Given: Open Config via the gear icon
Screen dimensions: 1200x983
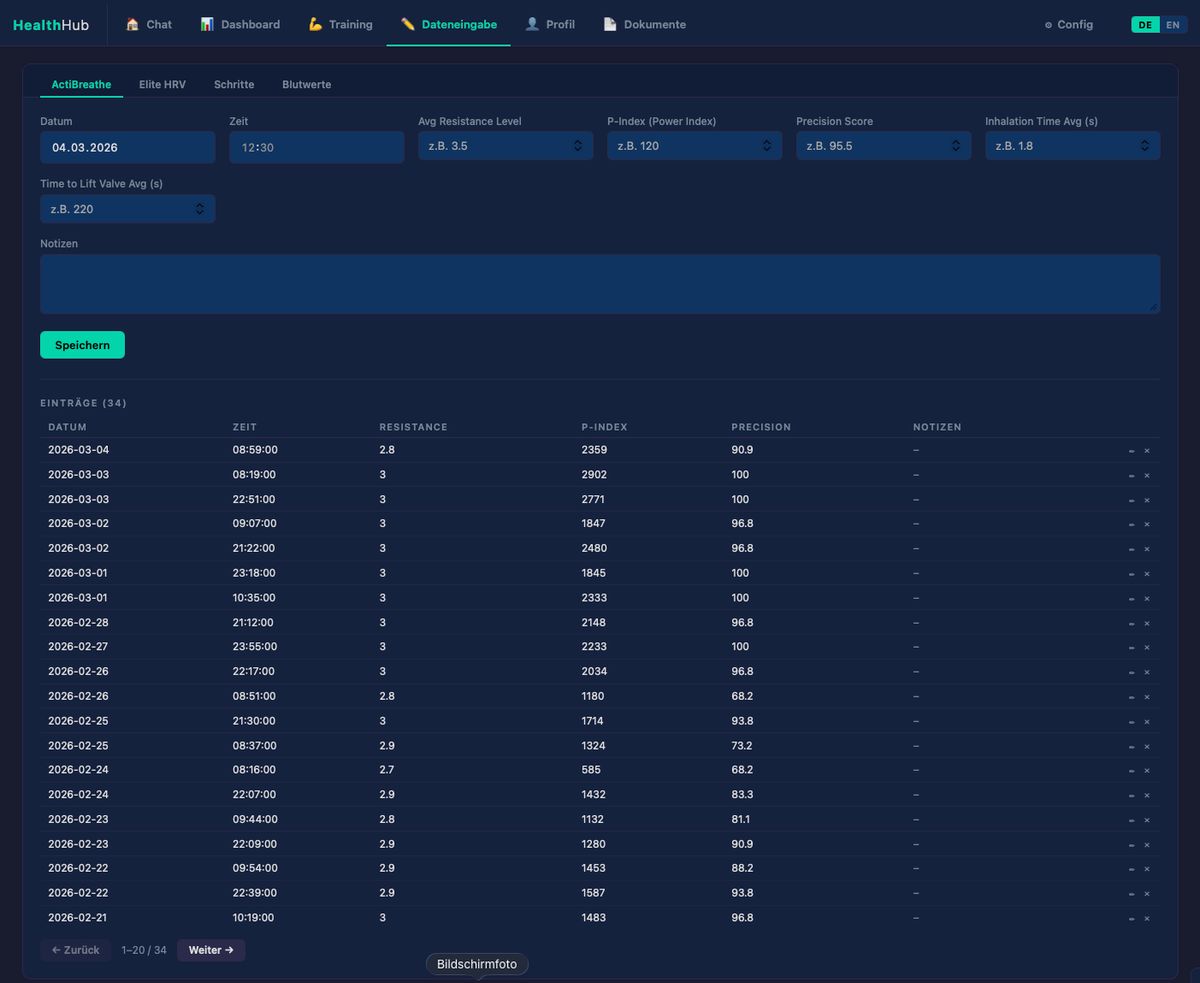Looking at the screenshot, I should pyautogui.click(x=1048, y=25).
